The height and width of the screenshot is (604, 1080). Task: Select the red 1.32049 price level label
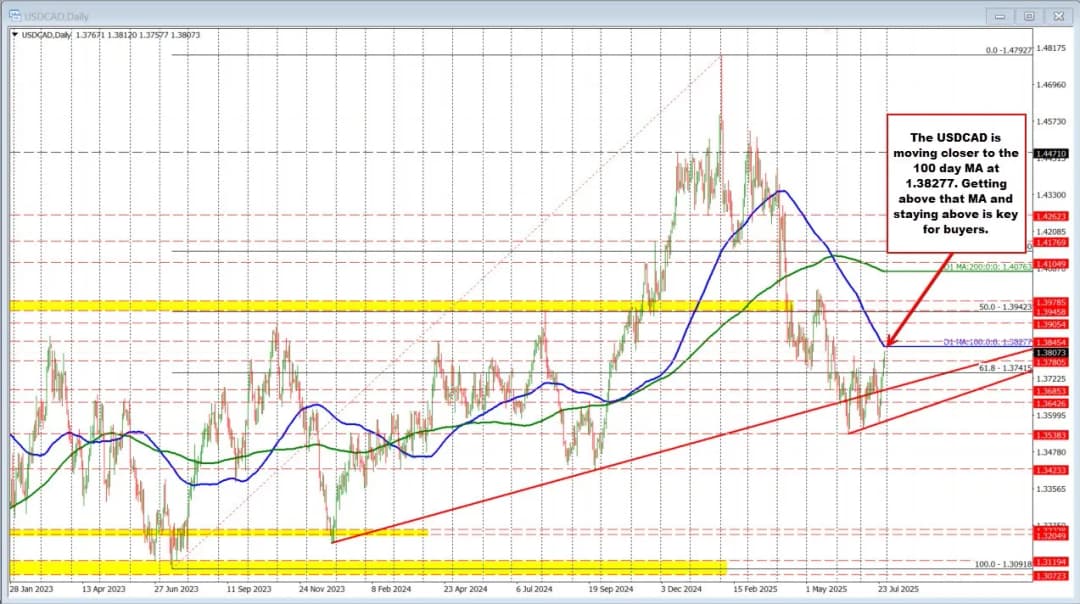coord(1052,535)
